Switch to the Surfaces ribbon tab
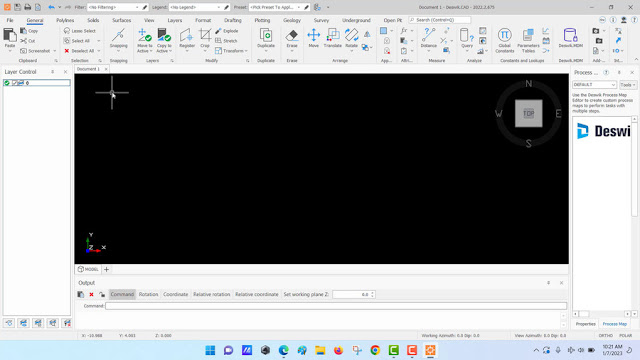640x360 pixels. [122, 20]
